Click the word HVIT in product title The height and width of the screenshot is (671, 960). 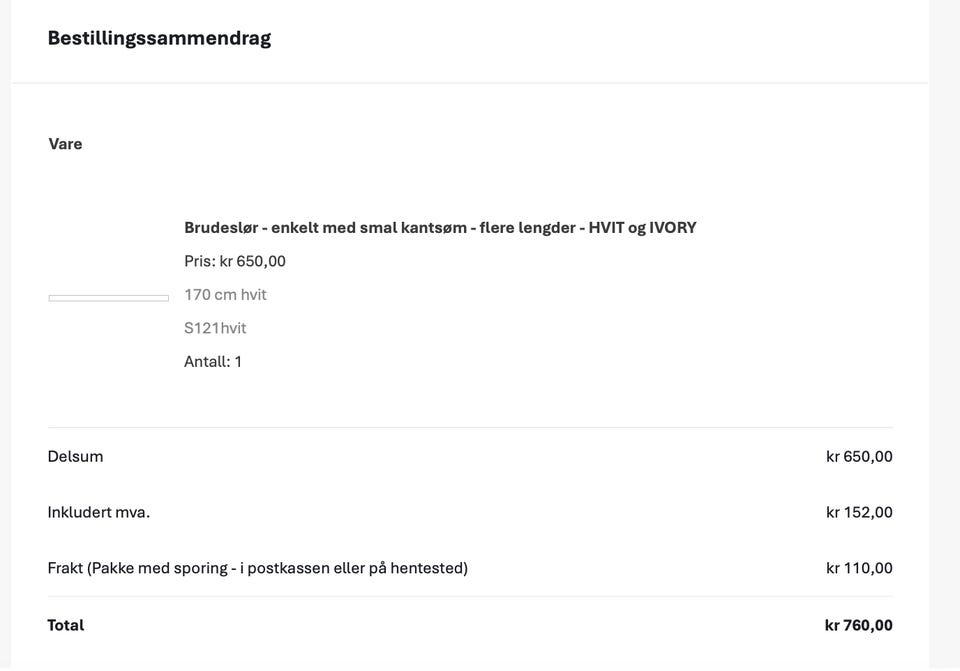click(x=606, y=228)
